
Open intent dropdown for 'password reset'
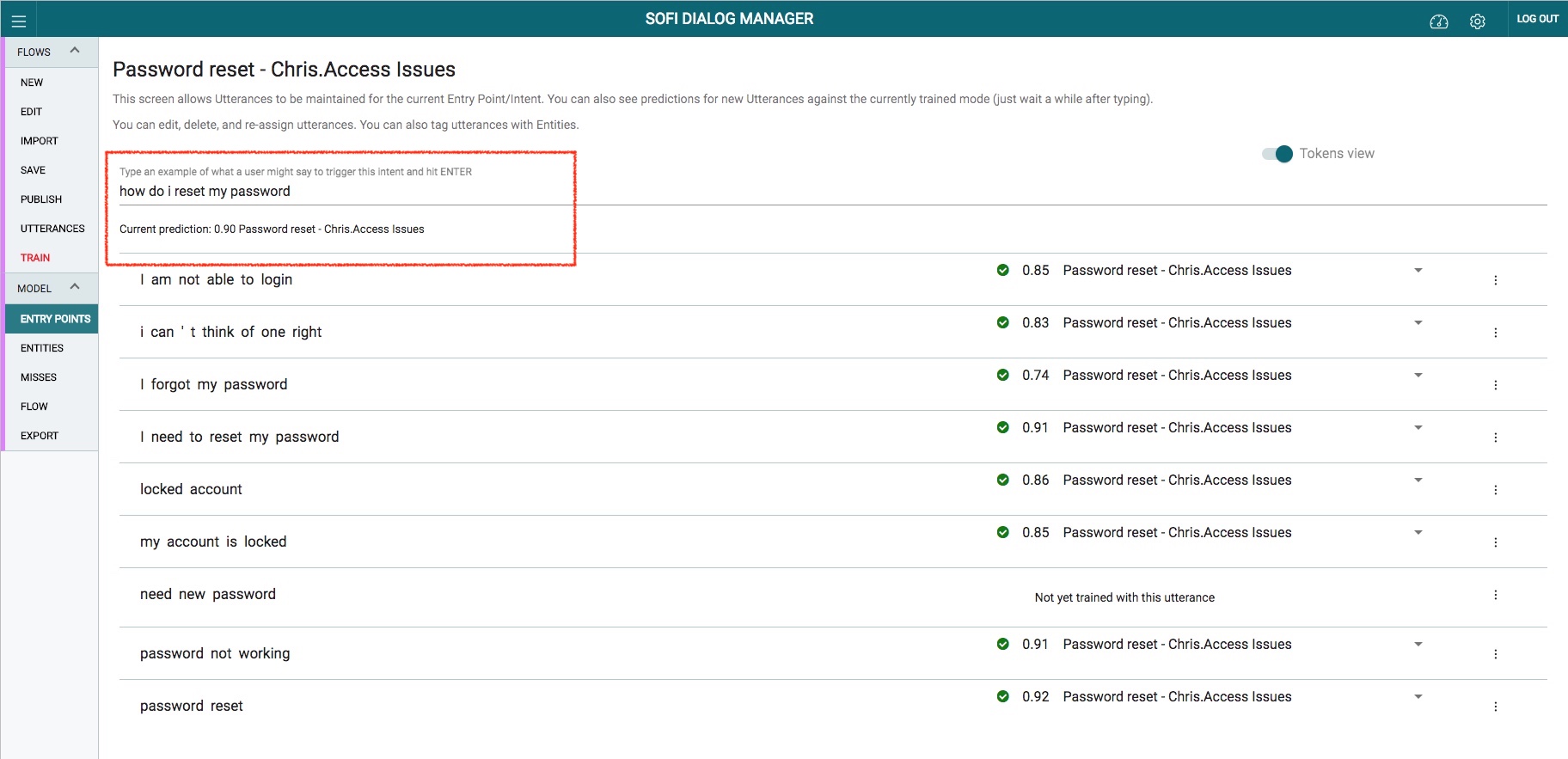(x=1418, y=696)
